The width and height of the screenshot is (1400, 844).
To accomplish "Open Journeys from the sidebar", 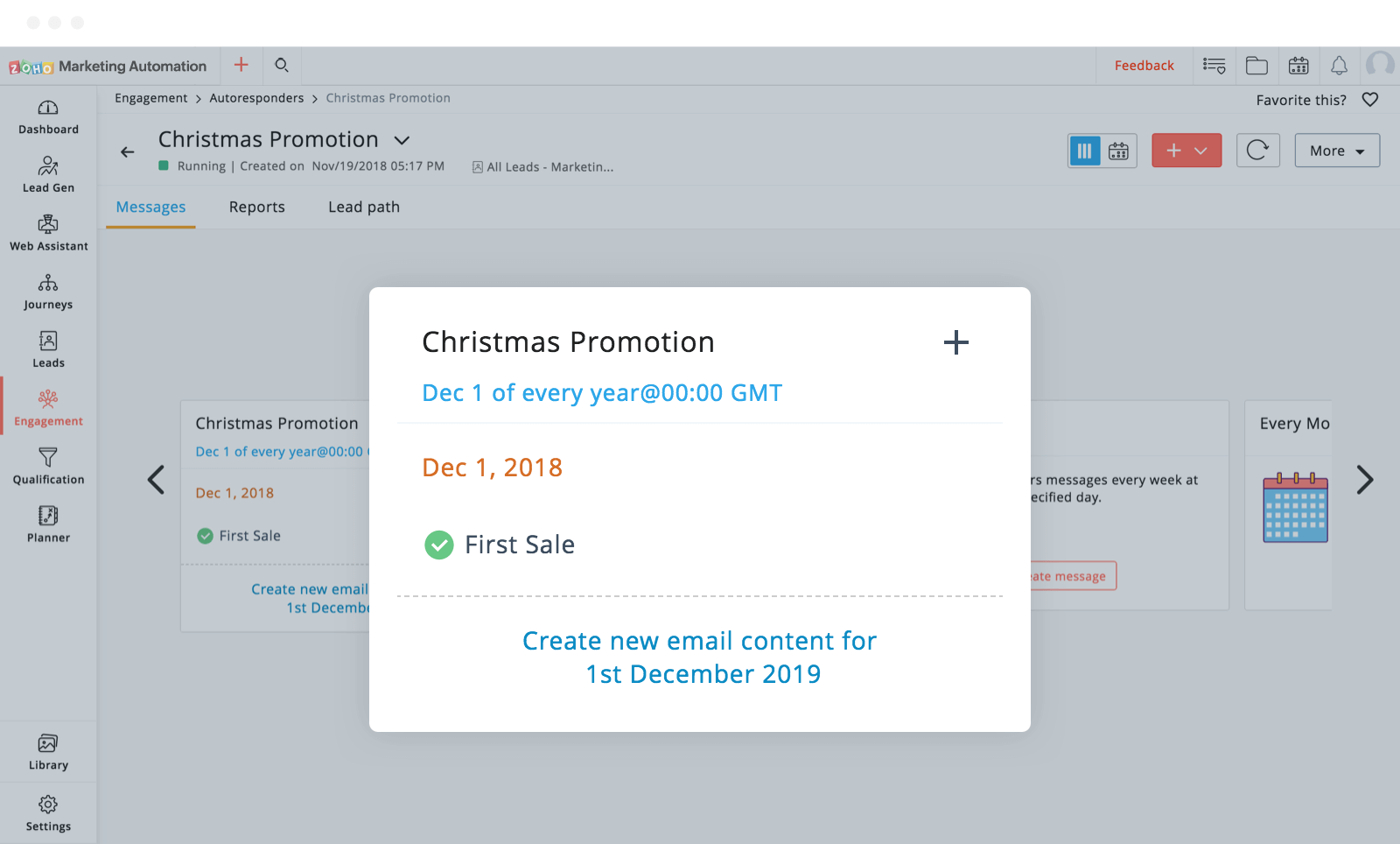I will tap(48, 292).
